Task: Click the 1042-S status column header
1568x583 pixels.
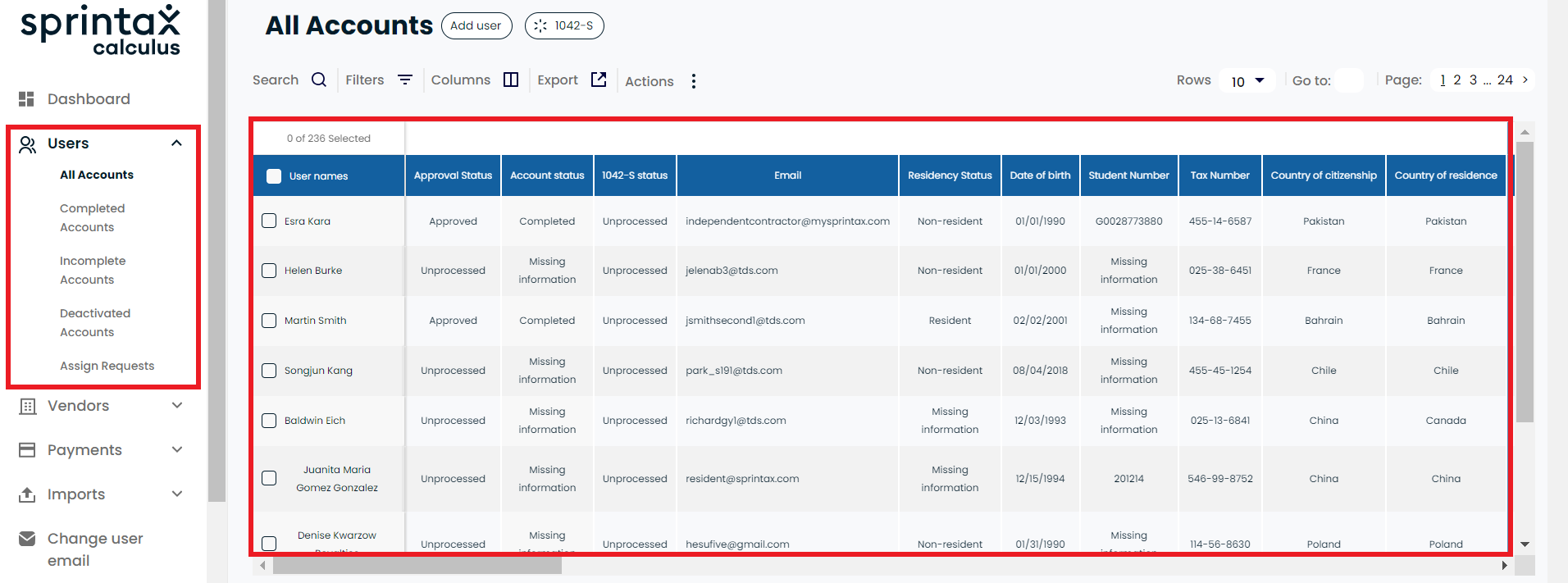Action: click(x=635, y=175)
